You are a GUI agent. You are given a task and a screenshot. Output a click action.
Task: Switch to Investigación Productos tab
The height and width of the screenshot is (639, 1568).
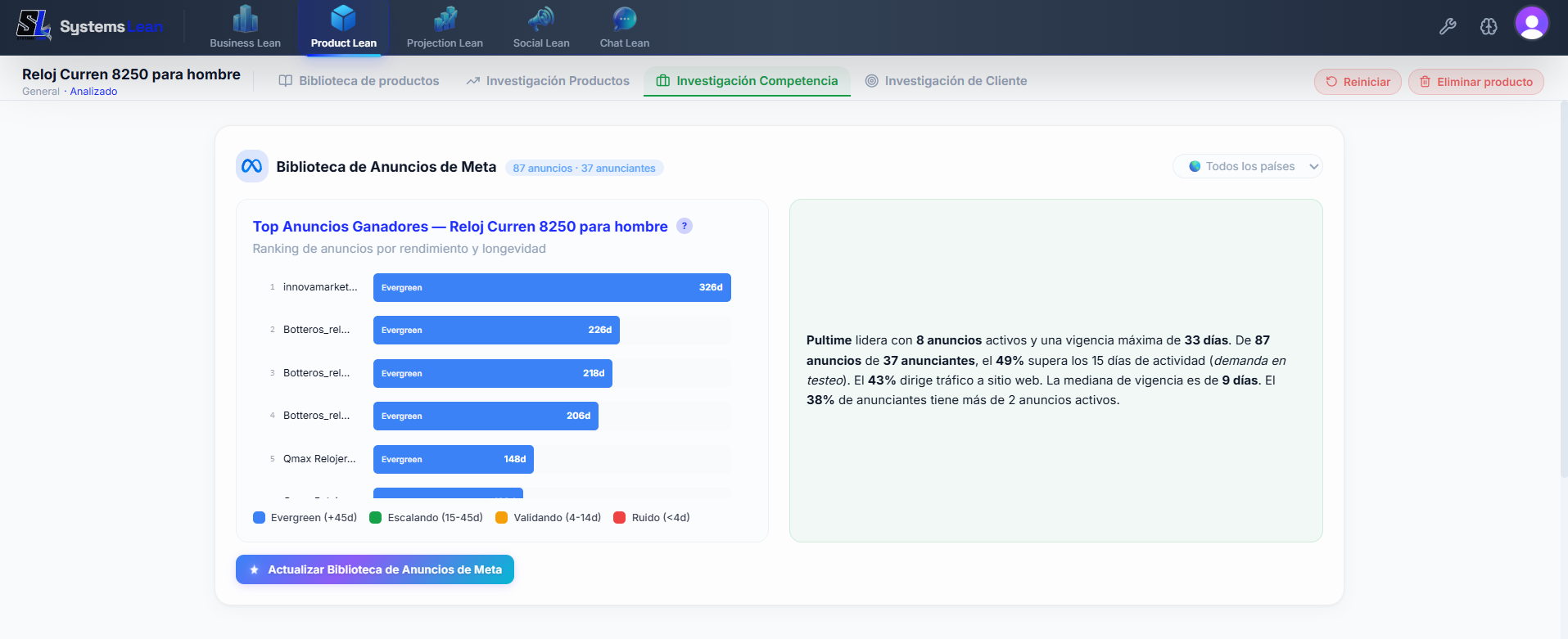click(548, 81)
